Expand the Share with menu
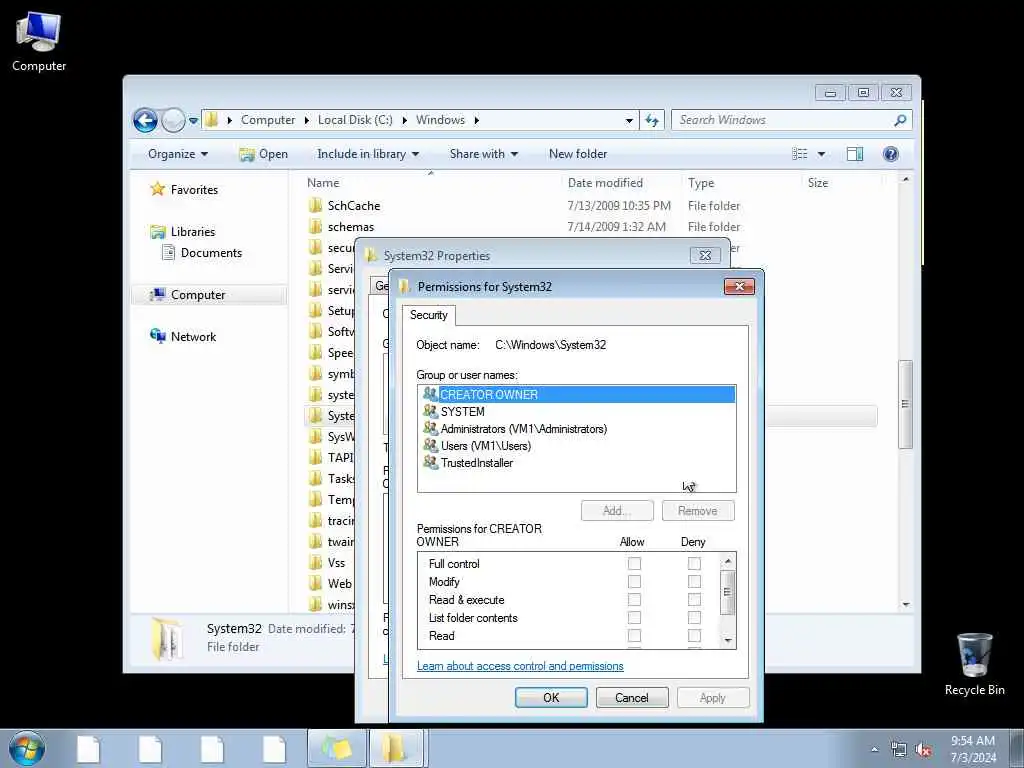Viewport: 1024px width, 768px height. (483, 154)
